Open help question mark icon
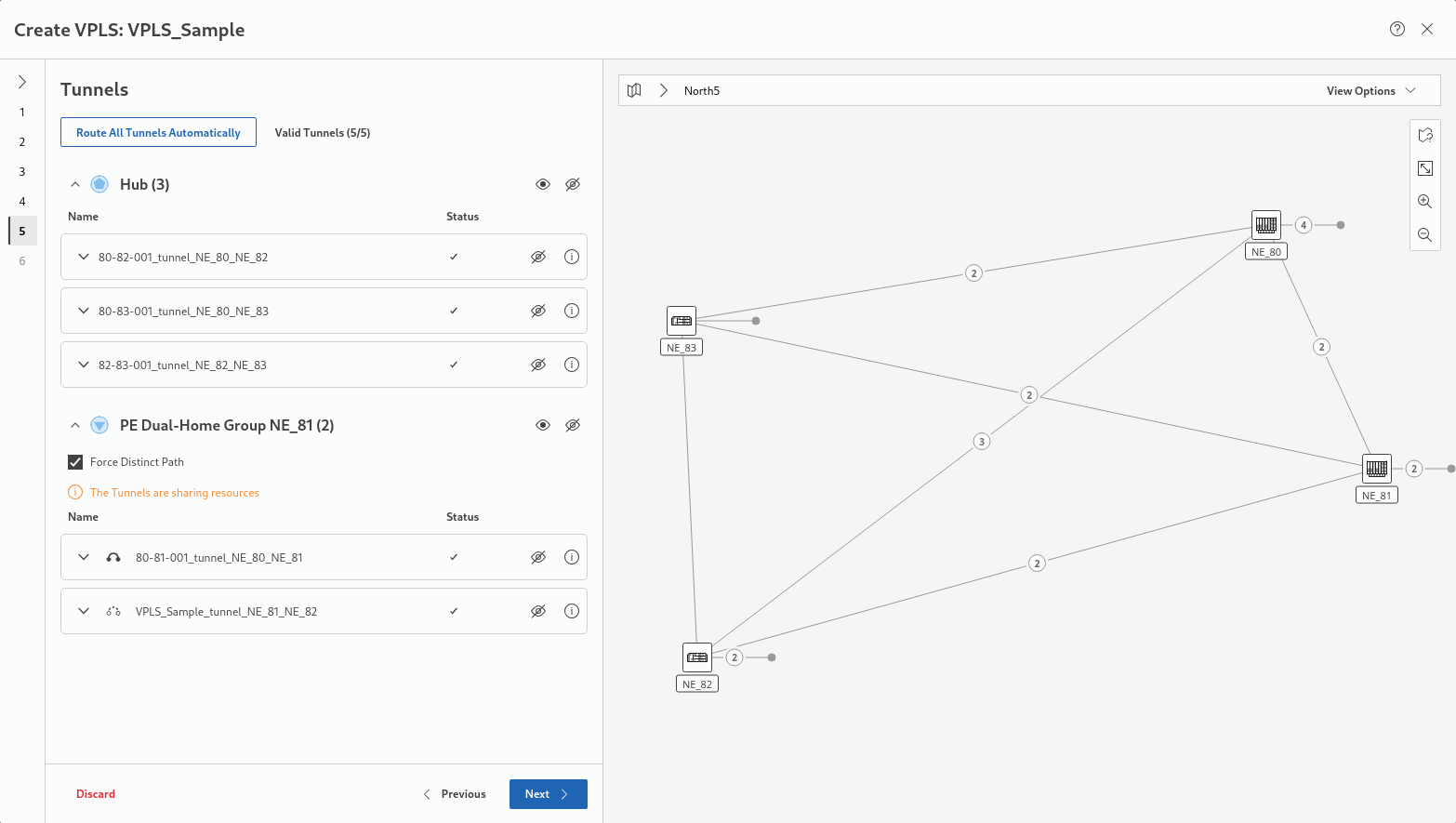1456x823 pixels. [x=1396, y=29]
